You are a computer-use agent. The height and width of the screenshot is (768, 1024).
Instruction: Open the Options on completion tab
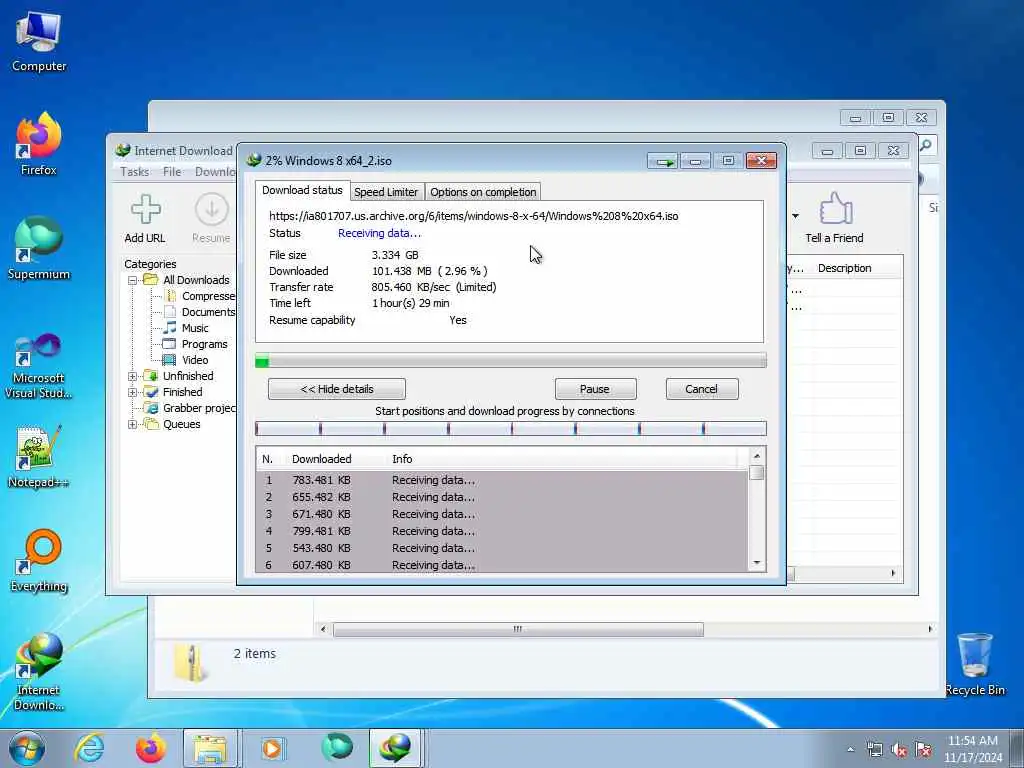[x=483, y=192]
